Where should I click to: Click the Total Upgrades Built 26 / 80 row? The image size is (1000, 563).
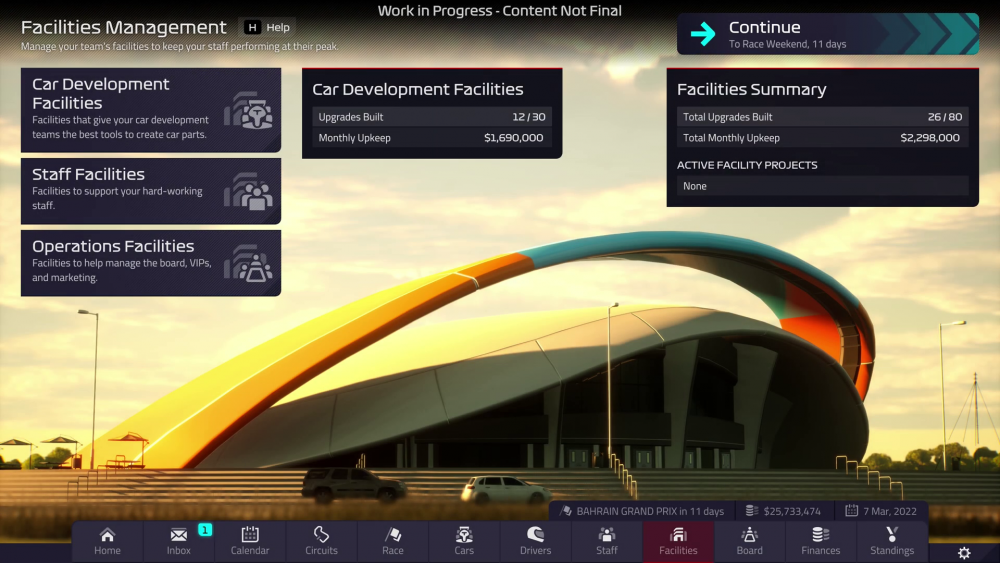[x=823, y=117]
